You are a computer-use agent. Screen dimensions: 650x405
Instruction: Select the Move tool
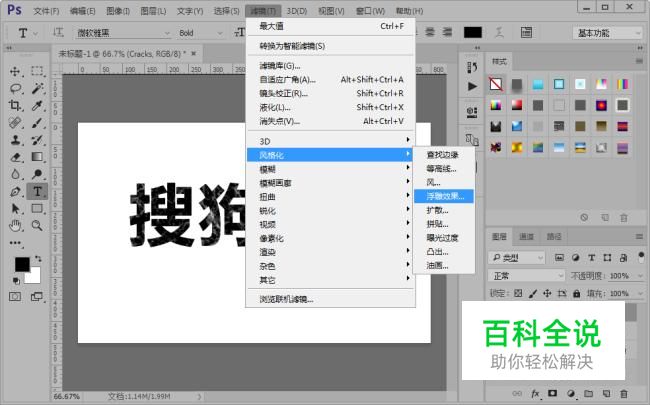click(x=15, y=71)
